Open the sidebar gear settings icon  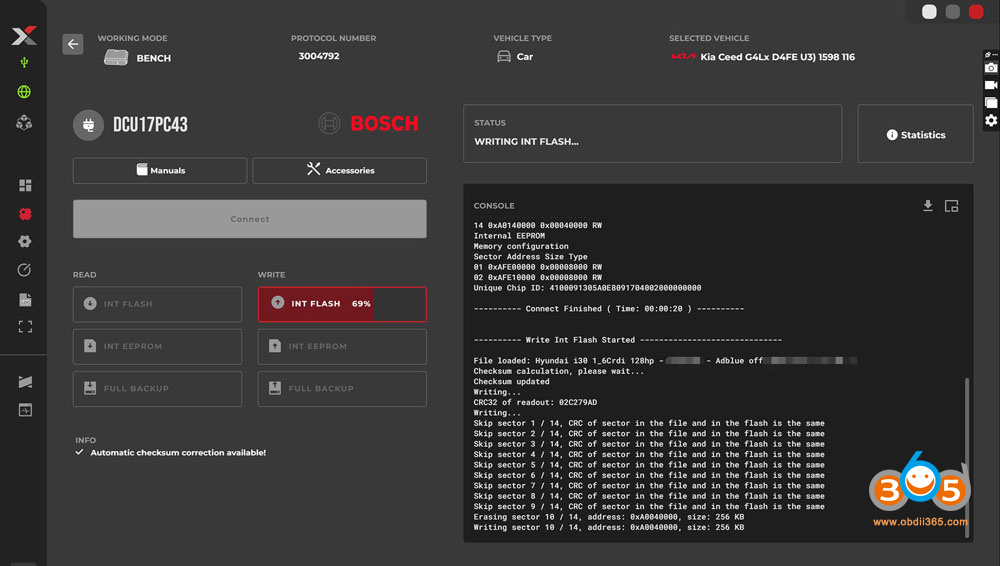click(x=24, y=241)
